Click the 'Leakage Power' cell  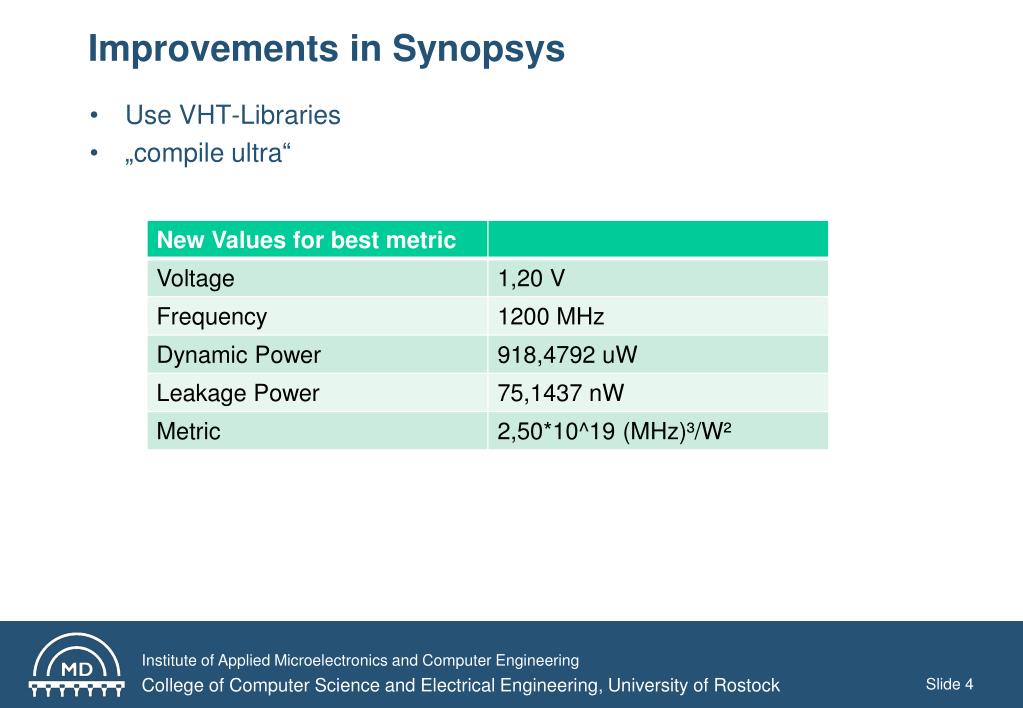317,393
